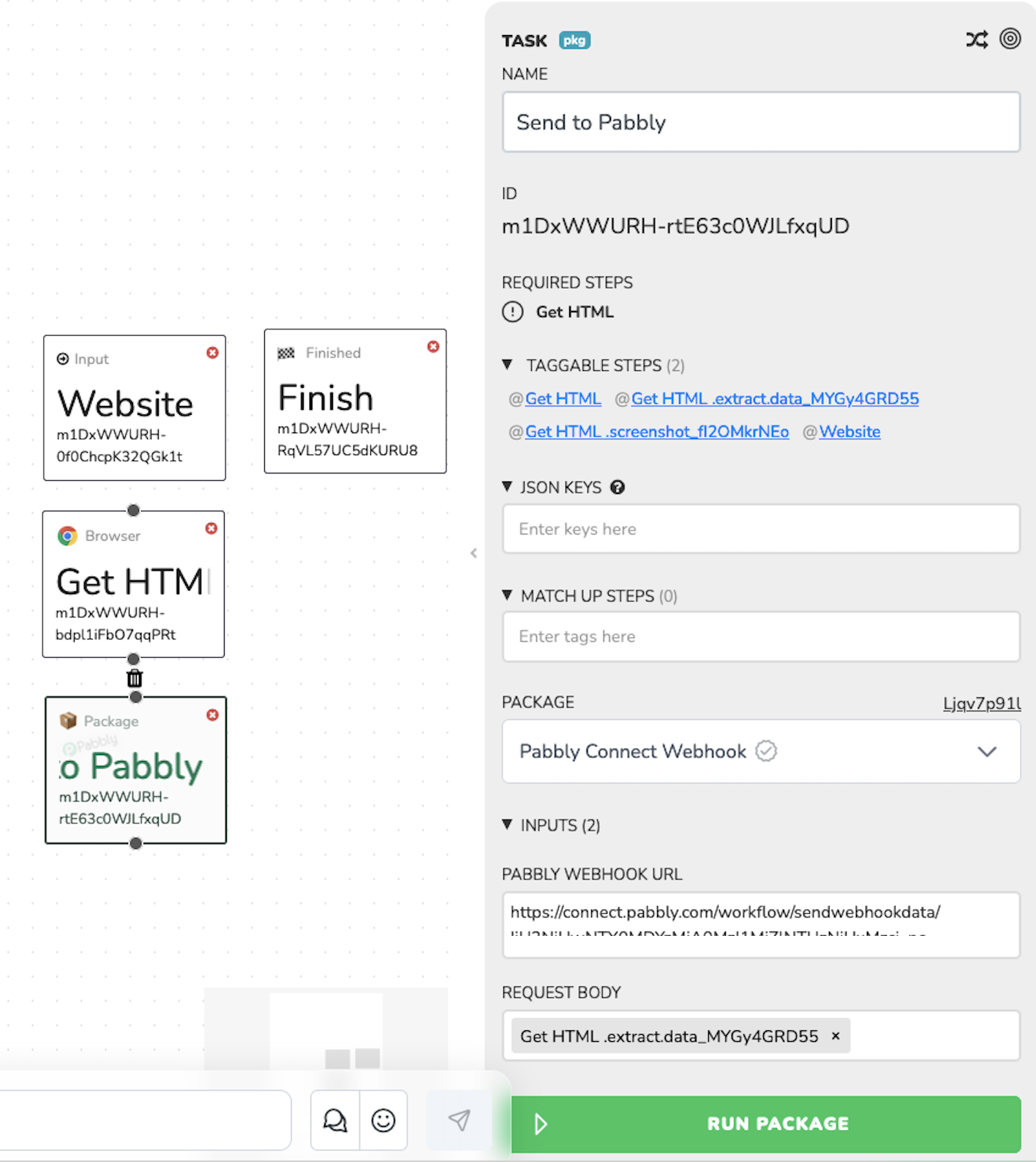Focus the Match Up Steps tags field
The width and height of the screenshot is (1036, 1162).
[761, 637]
